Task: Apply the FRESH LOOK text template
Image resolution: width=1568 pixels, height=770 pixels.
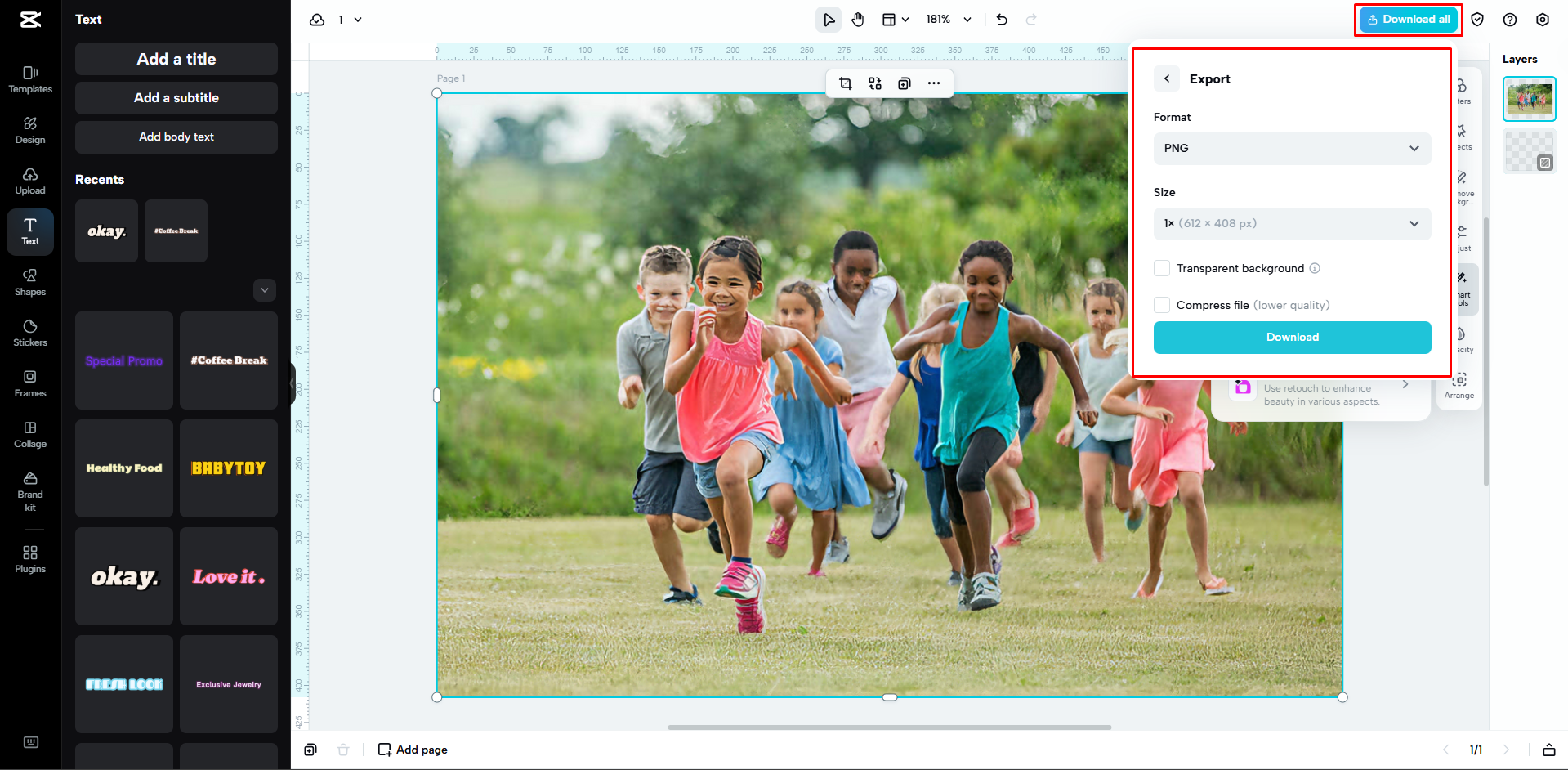Action: click(x=124, y=684)
